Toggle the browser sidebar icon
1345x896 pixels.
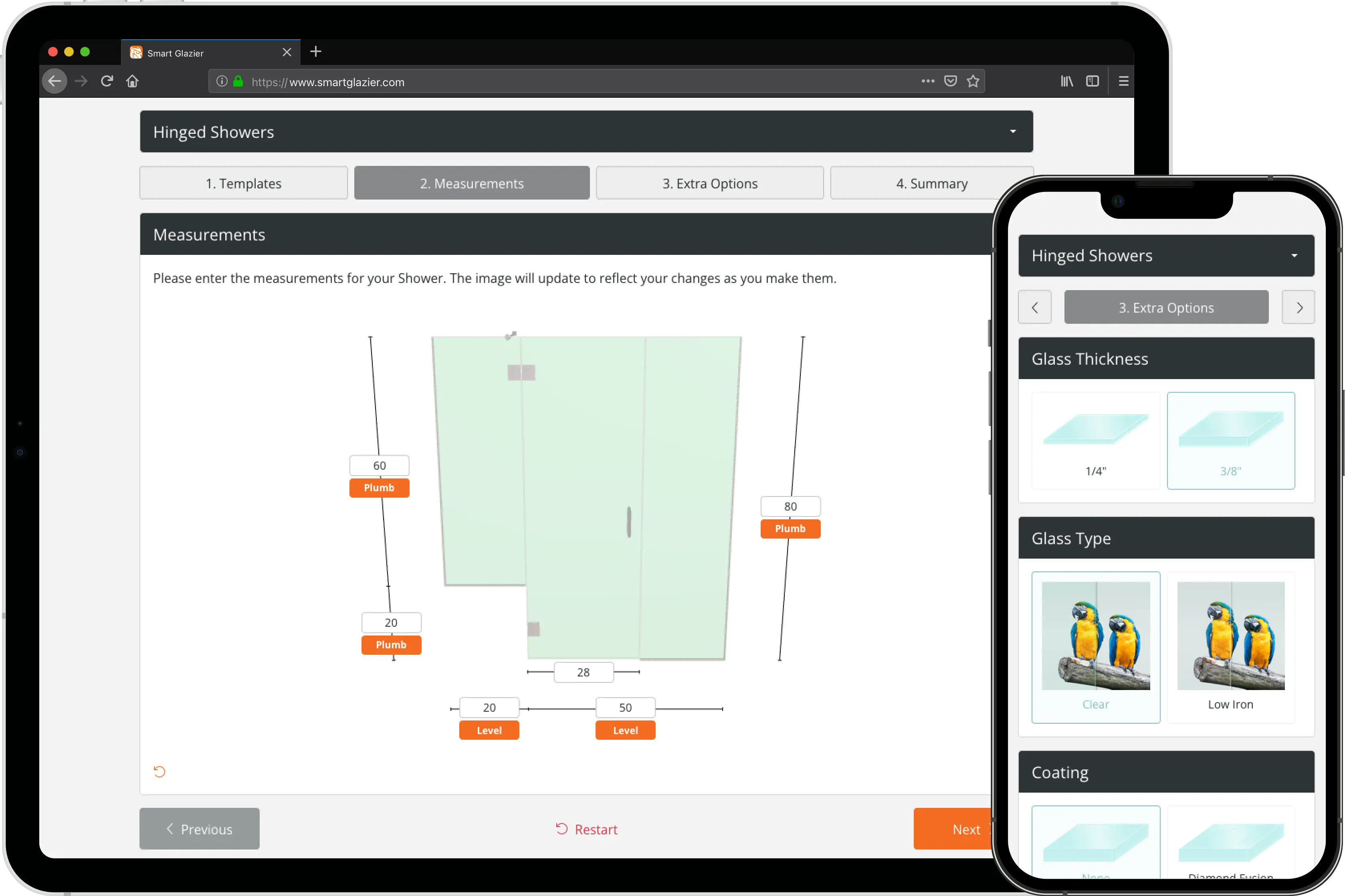click(1093, 81)
